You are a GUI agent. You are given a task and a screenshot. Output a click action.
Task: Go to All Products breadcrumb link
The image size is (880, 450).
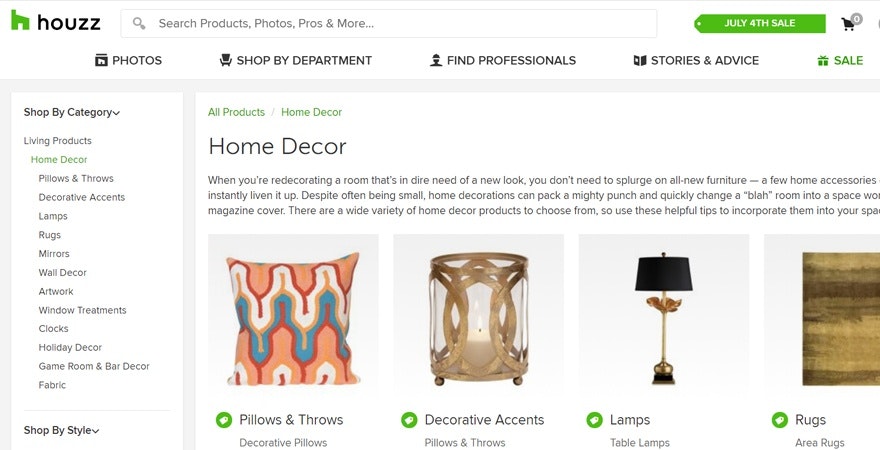point(236,112)
